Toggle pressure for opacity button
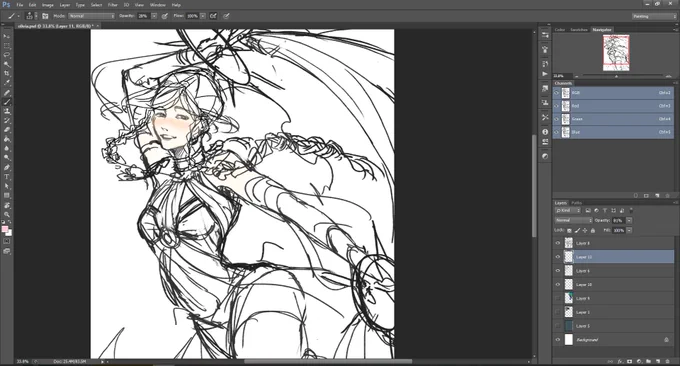Viewport: 680px width, 366px height. pyautogui.click(x=165, y=16)
